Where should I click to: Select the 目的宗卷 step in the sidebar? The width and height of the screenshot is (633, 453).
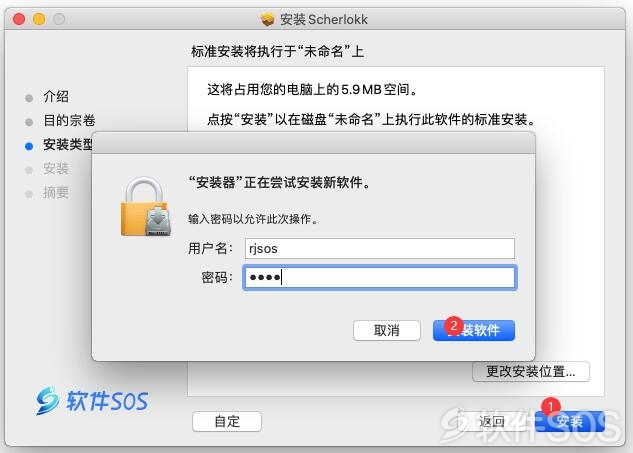tap(69, 120)
